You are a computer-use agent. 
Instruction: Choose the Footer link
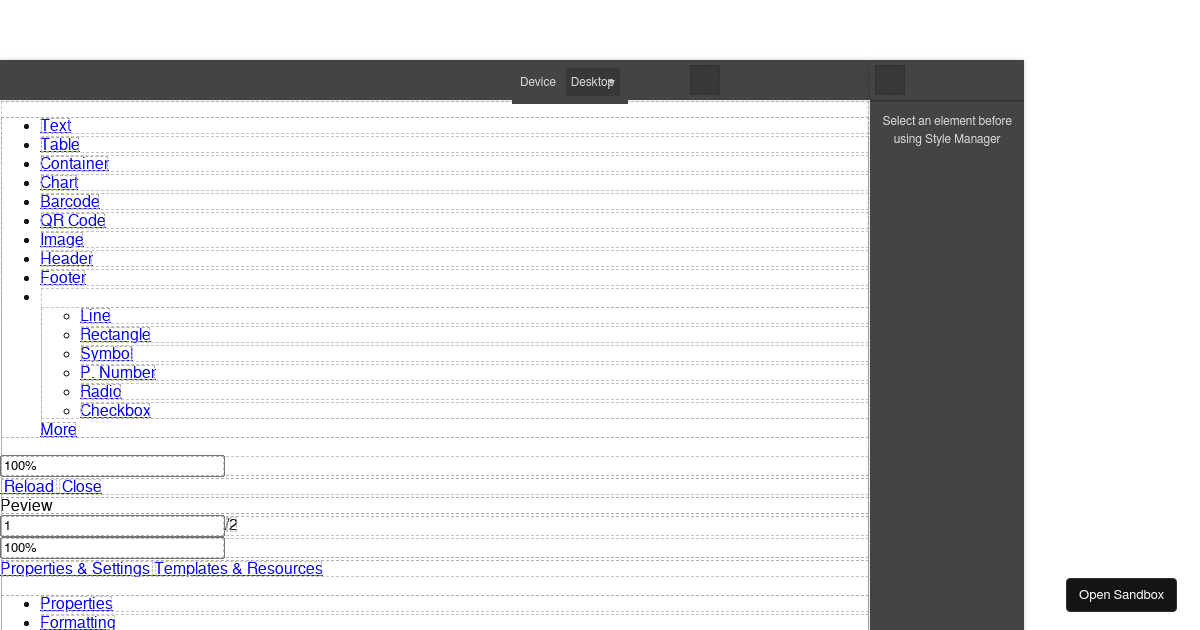click(63, 278)
